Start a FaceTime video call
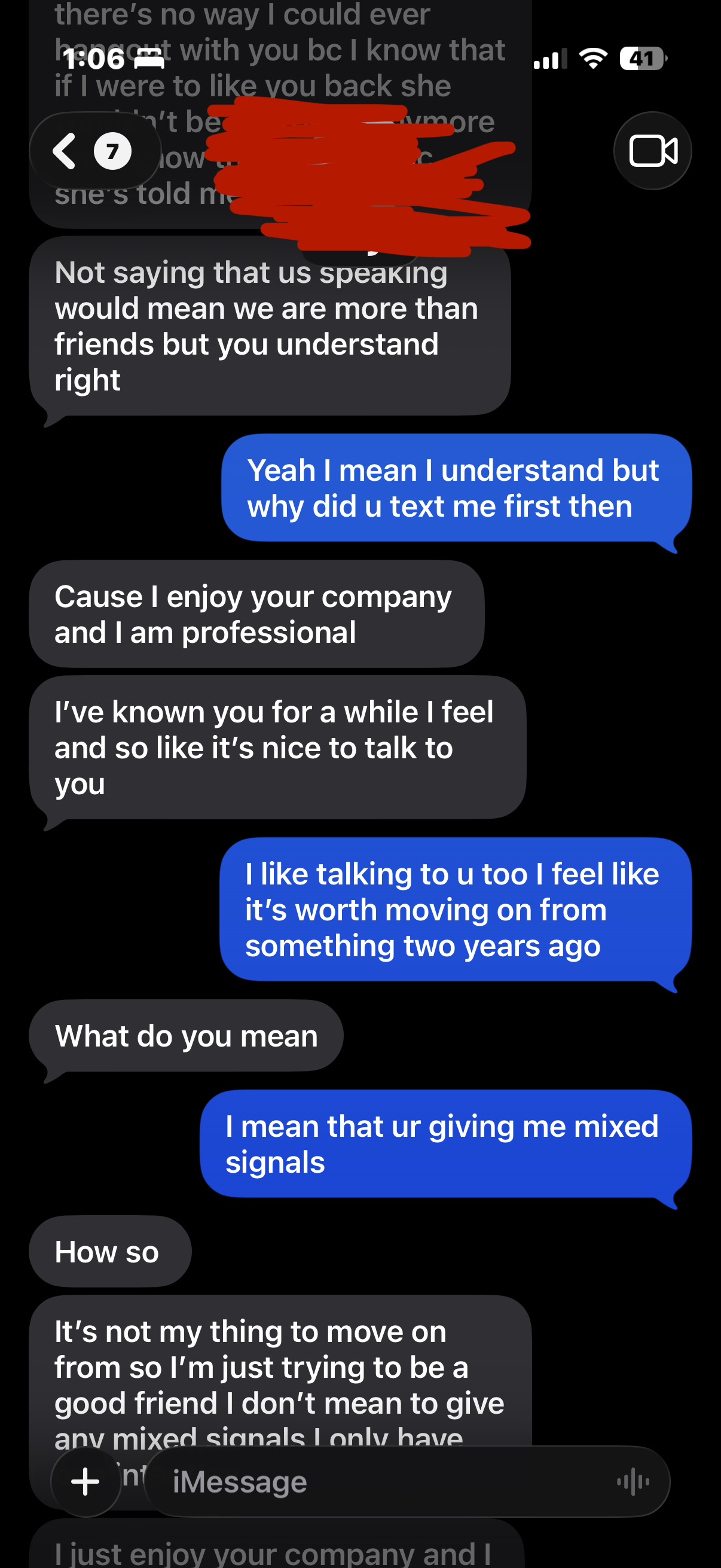 click(x=652, y=151)
